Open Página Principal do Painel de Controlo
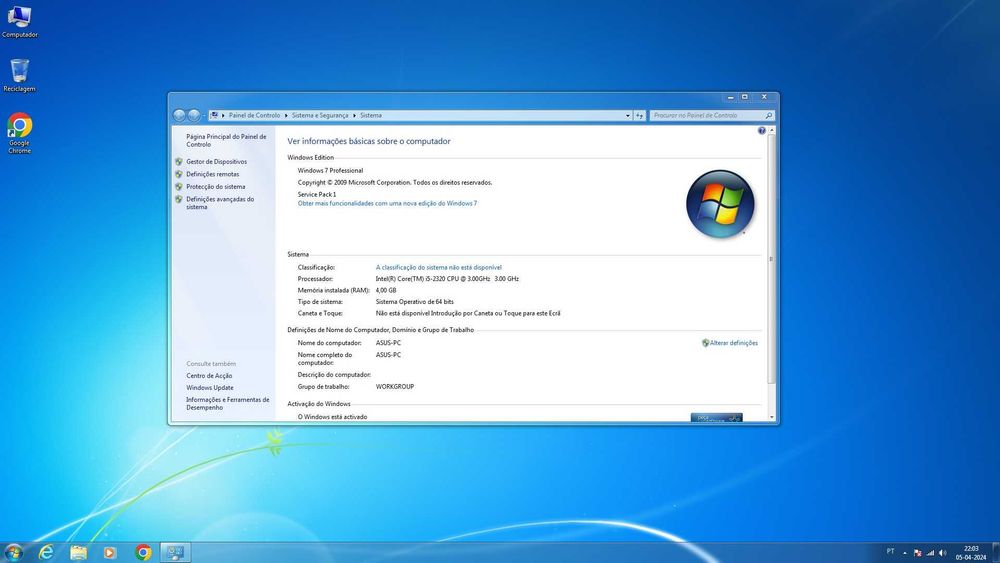Viewport: 1000px width, 563px height. (226, 140)
